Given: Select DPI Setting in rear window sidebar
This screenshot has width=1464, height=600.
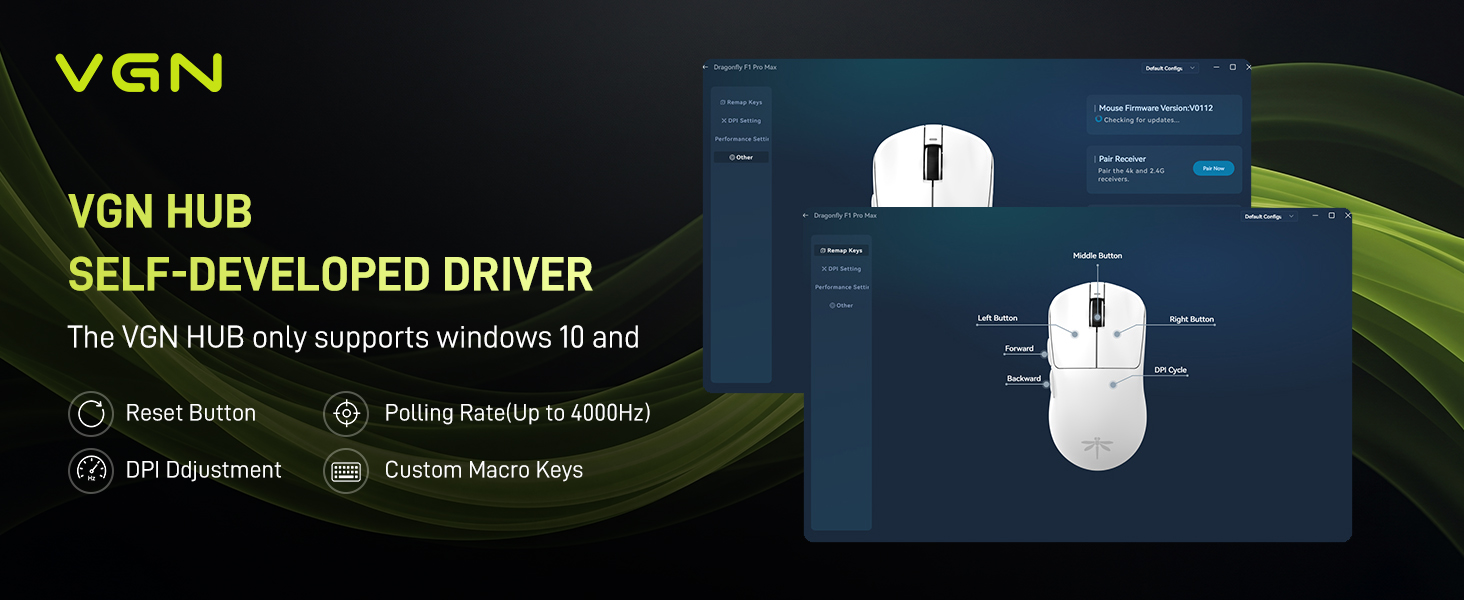Looking at the screenshot, I should (741, 121).
